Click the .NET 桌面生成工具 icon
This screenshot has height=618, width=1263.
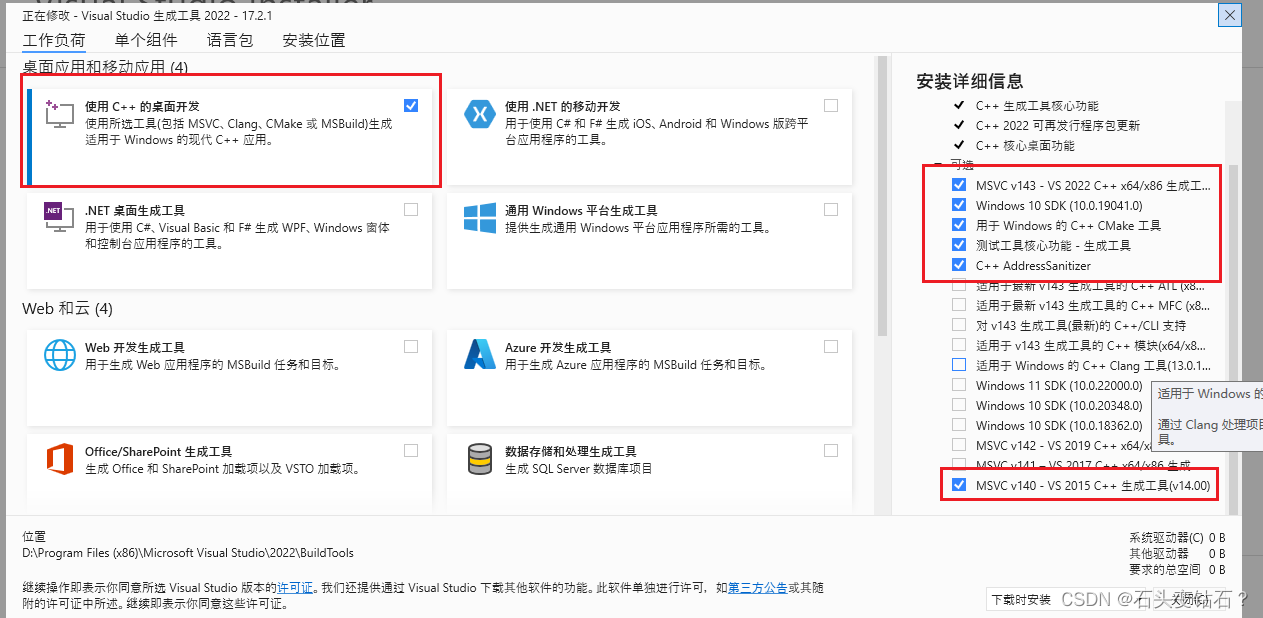tap(60, 217)
